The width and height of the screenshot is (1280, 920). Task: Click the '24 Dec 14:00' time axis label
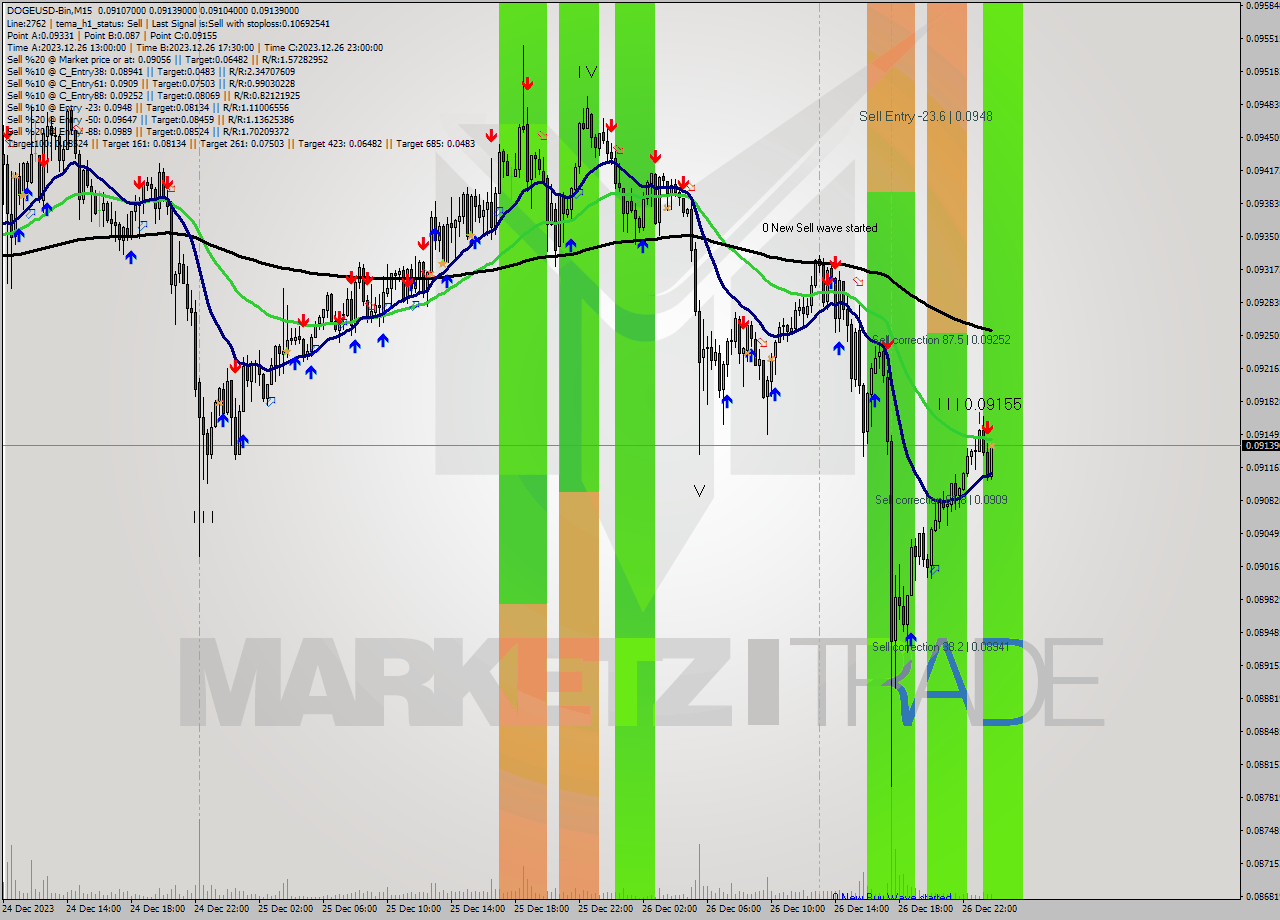(93, 909)
